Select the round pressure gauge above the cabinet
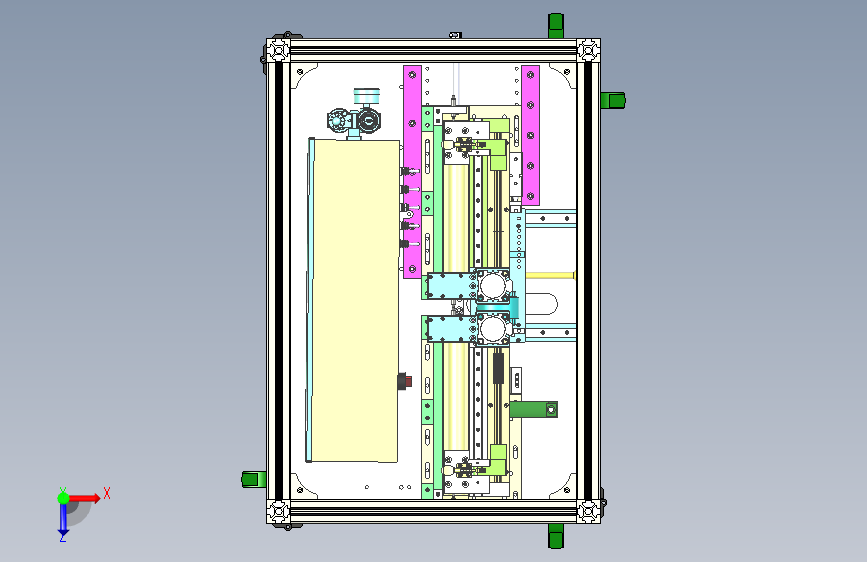Screen dimensions: 867x562 pyautogui.click(x=367, y=96)
